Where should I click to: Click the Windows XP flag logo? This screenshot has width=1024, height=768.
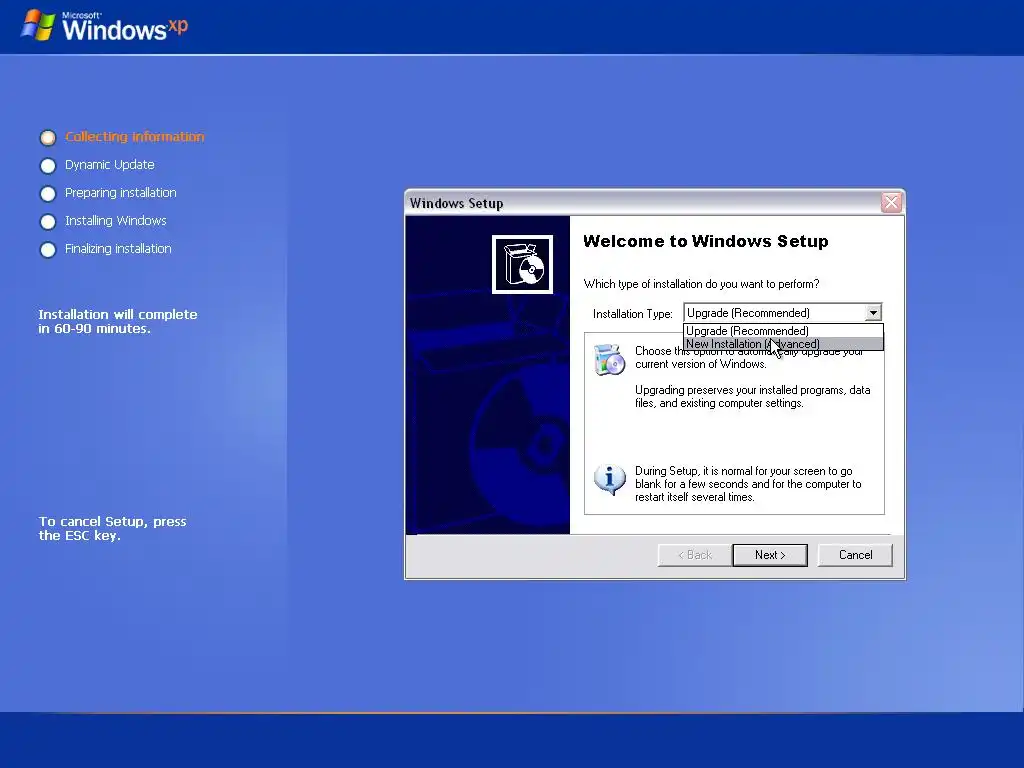(x=38, y=25)
